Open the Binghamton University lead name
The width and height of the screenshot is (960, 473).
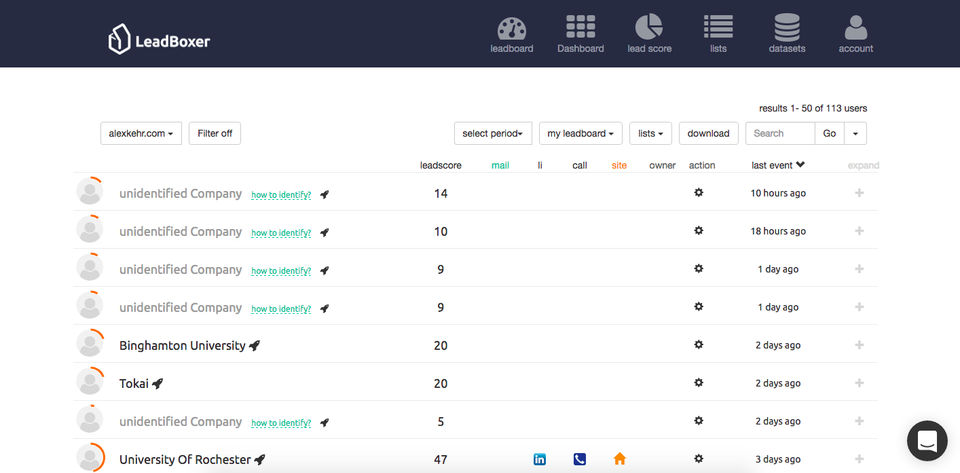click(182, 346)
